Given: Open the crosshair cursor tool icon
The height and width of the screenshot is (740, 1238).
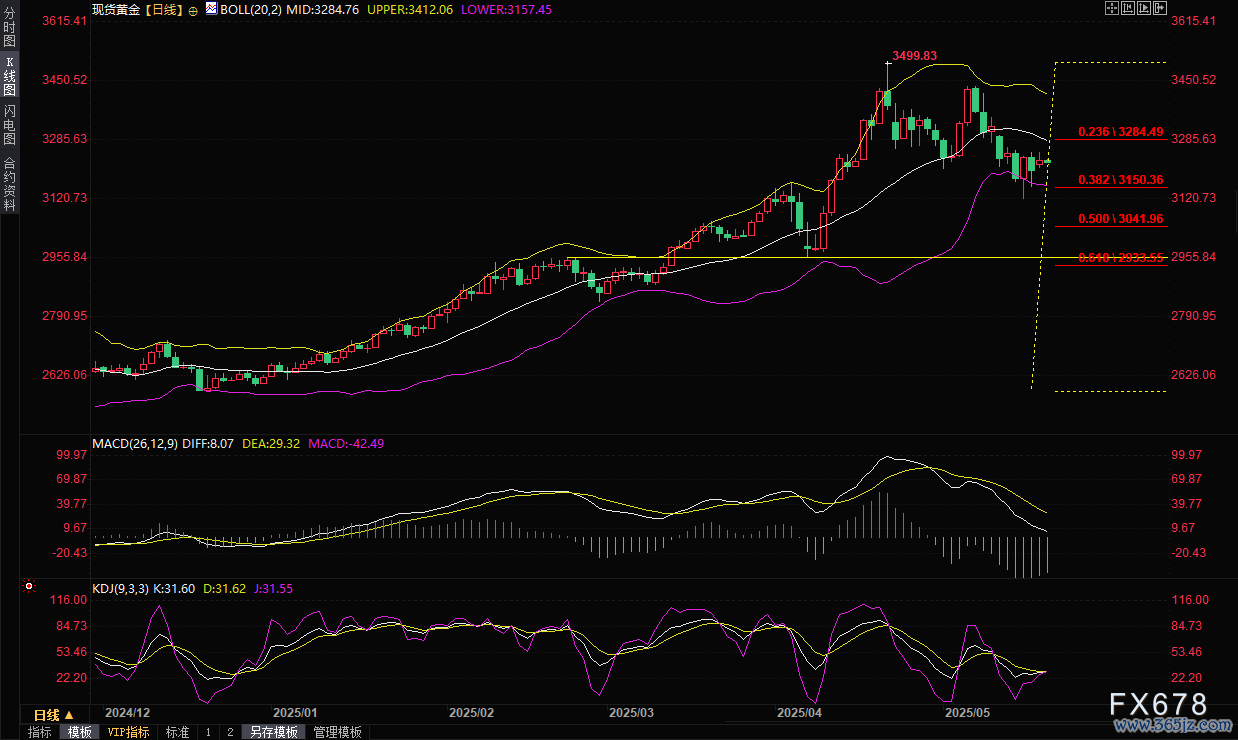Looking at the screenshot, I should pyautogui.click(x=1112, y=8).
